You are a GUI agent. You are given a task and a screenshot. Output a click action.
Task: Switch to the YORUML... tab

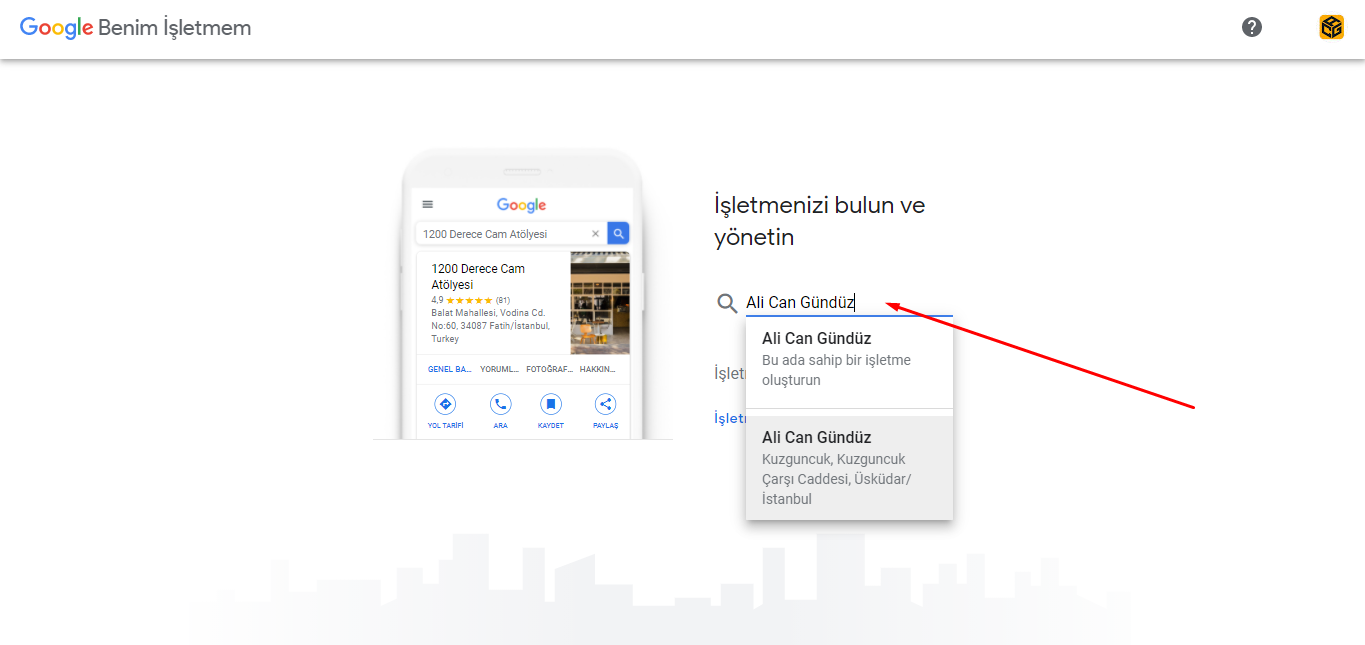(498, 369)
